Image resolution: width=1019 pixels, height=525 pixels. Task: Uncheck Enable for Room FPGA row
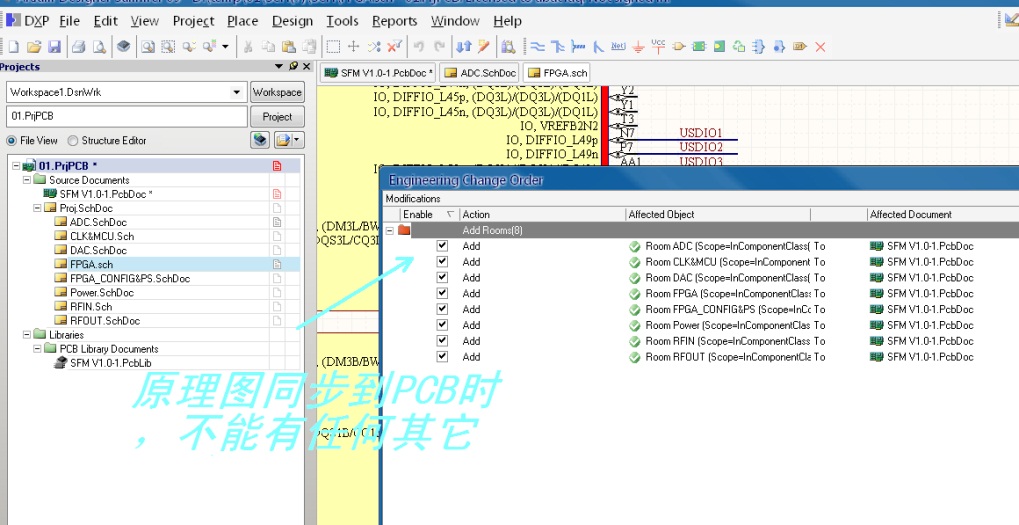pyautogui.click(x=443, y=293)
